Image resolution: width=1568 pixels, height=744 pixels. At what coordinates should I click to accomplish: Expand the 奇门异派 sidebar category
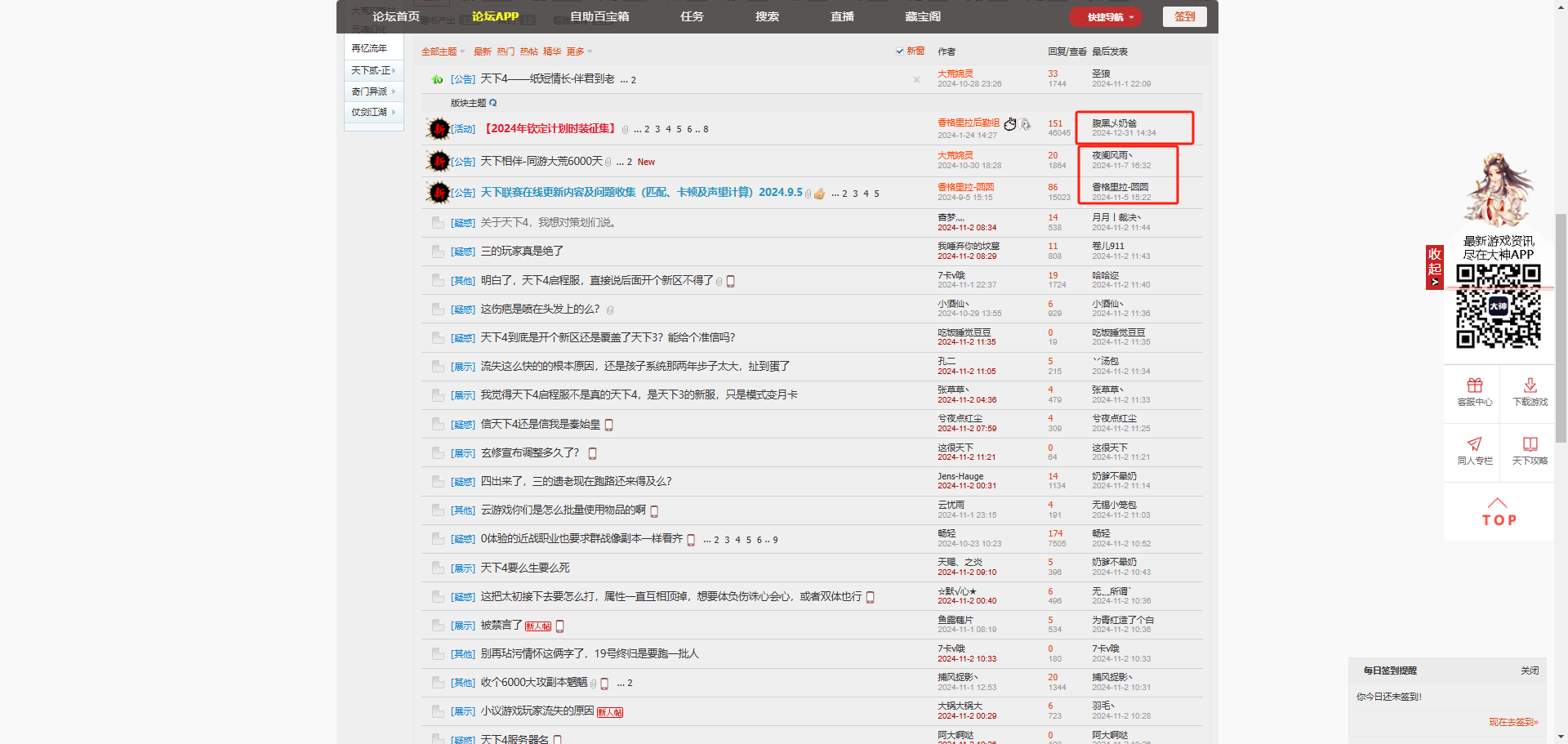click(373, 91)
